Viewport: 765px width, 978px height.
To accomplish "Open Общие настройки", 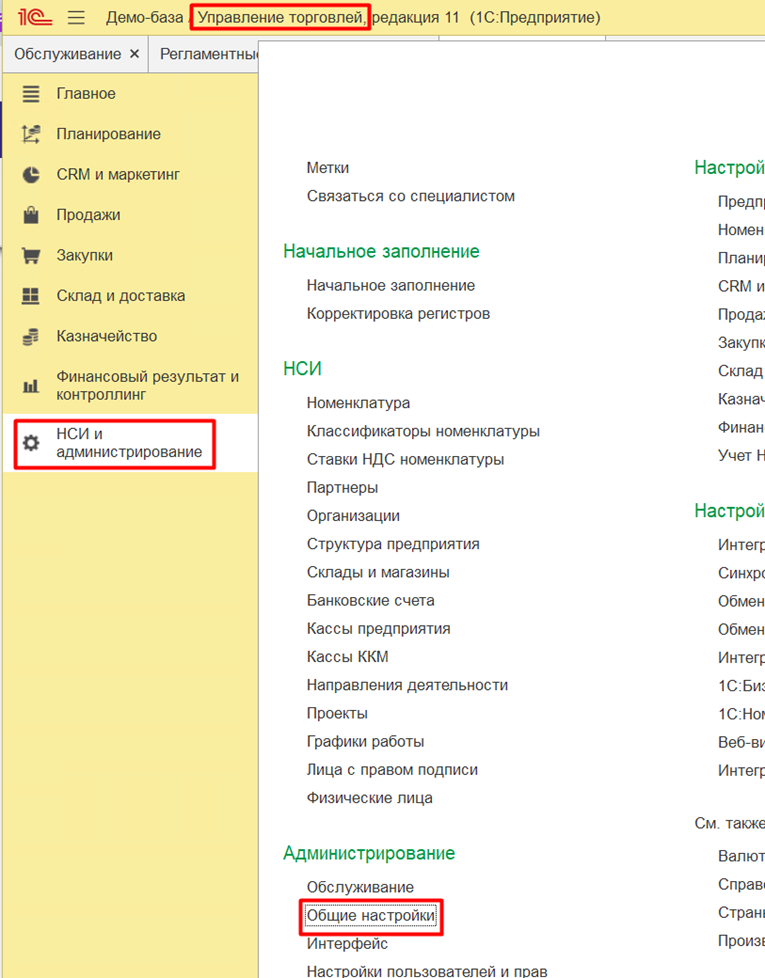I will pos(371,916).
